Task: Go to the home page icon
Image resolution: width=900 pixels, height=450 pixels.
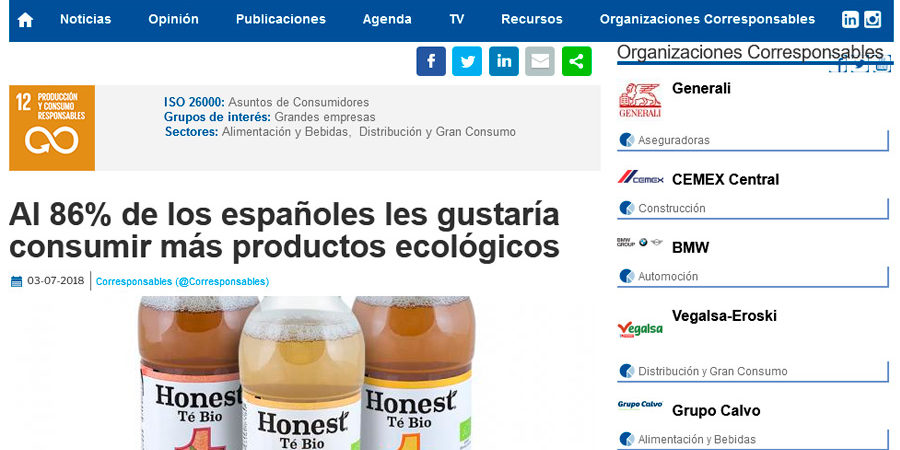Action: (25, 20)
